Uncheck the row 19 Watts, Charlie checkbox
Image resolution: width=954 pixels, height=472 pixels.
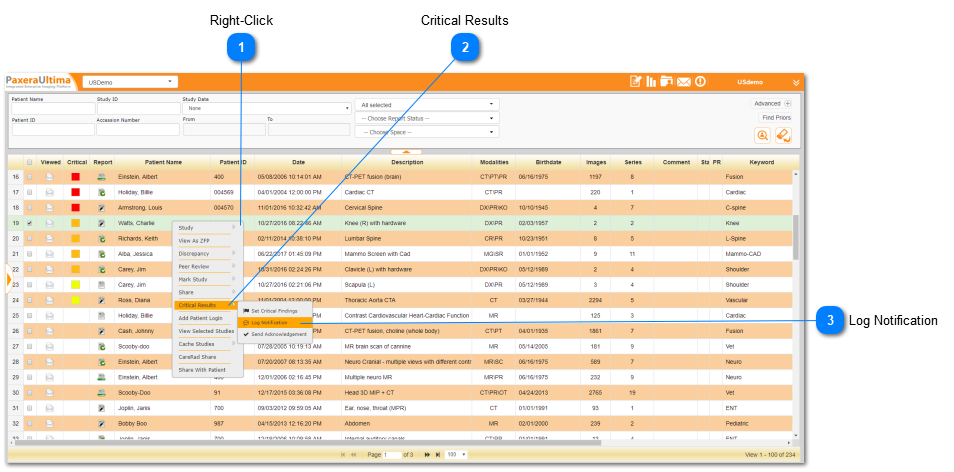(x=29, y=223)
